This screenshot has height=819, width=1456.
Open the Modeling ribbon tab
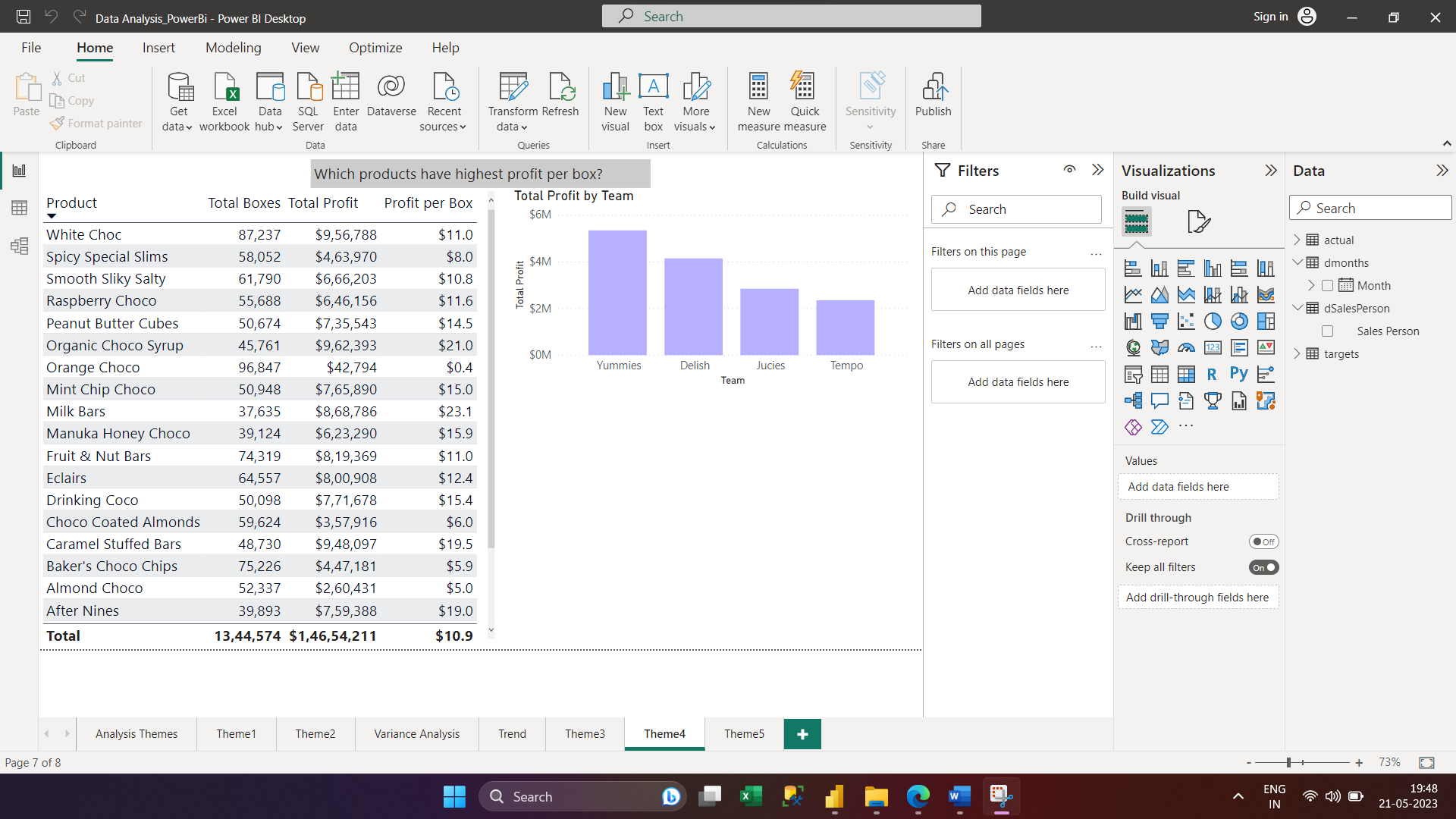234,48
